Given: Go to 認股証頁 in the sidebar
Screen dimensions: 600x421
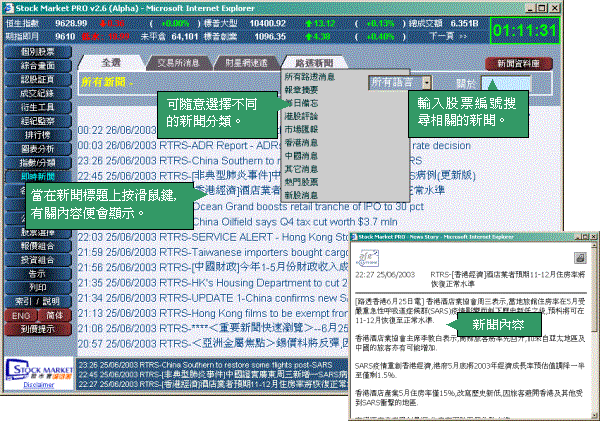Looking at the screenshot, I should coord(38,79).
